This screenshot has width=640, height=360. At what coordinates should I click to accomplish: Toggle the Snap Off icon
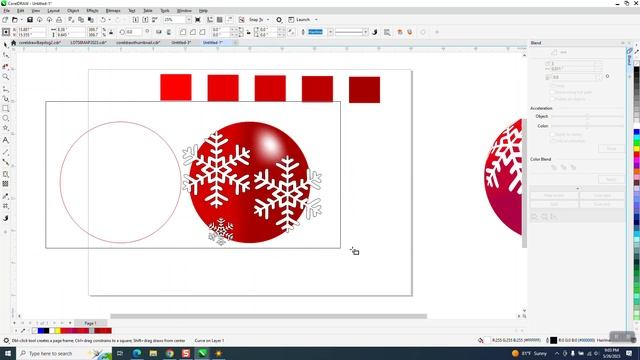click(242, 20)
